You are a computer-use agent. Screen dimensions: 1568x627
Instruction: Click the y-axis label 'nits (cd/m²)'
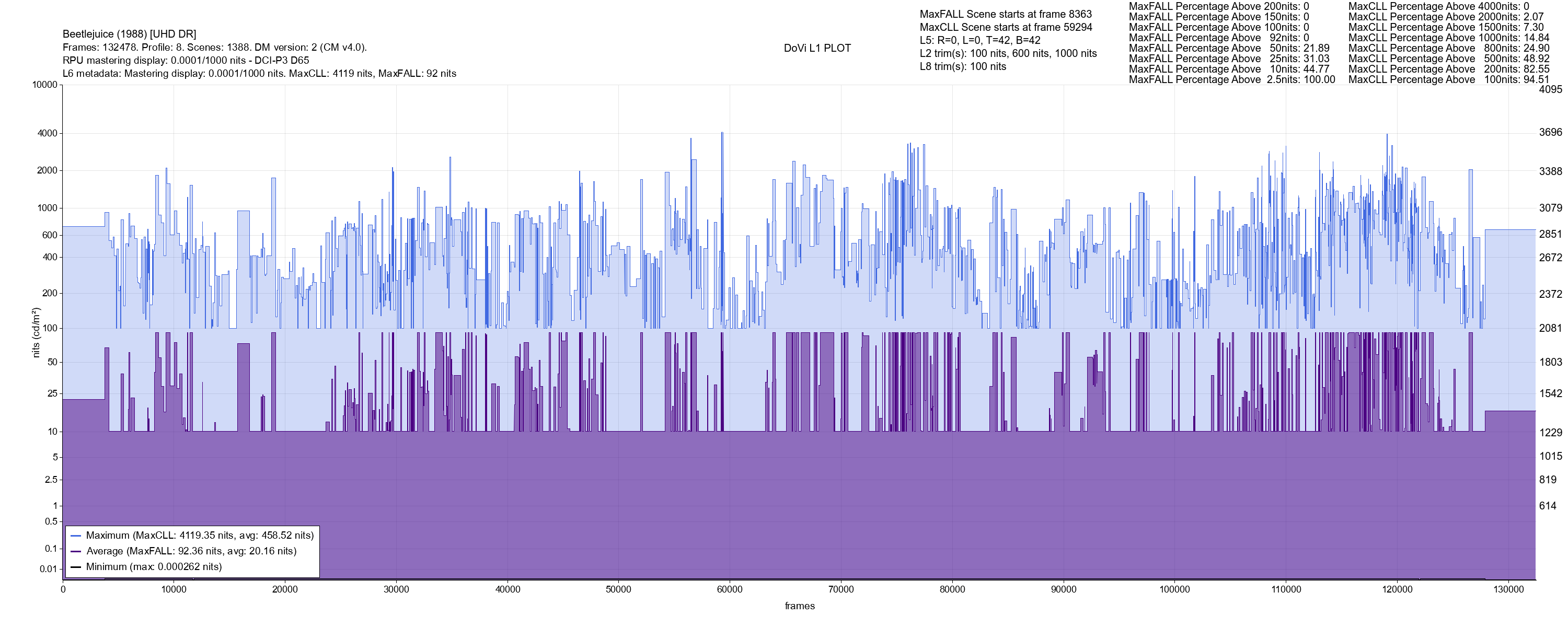tap(36, 332)
